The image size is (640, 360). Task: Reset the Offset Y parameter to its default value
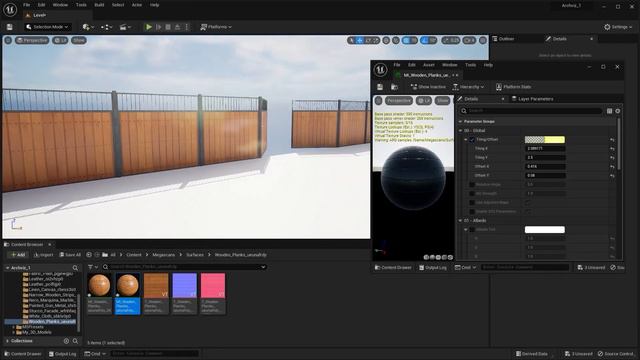(x=612, y=176)
